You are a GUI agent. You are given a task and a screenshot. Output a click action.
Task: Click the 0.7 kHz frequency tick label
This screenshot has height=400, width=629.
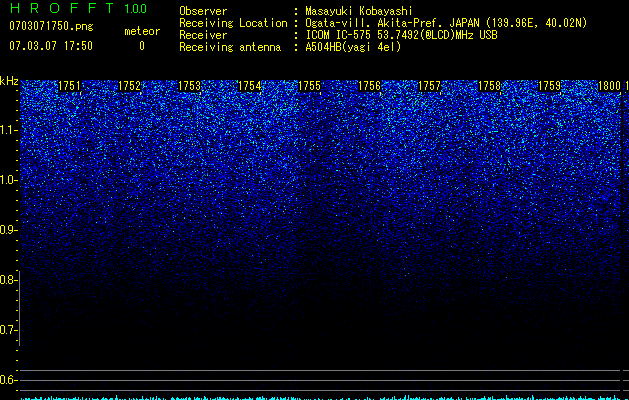(x=8, y=330)
